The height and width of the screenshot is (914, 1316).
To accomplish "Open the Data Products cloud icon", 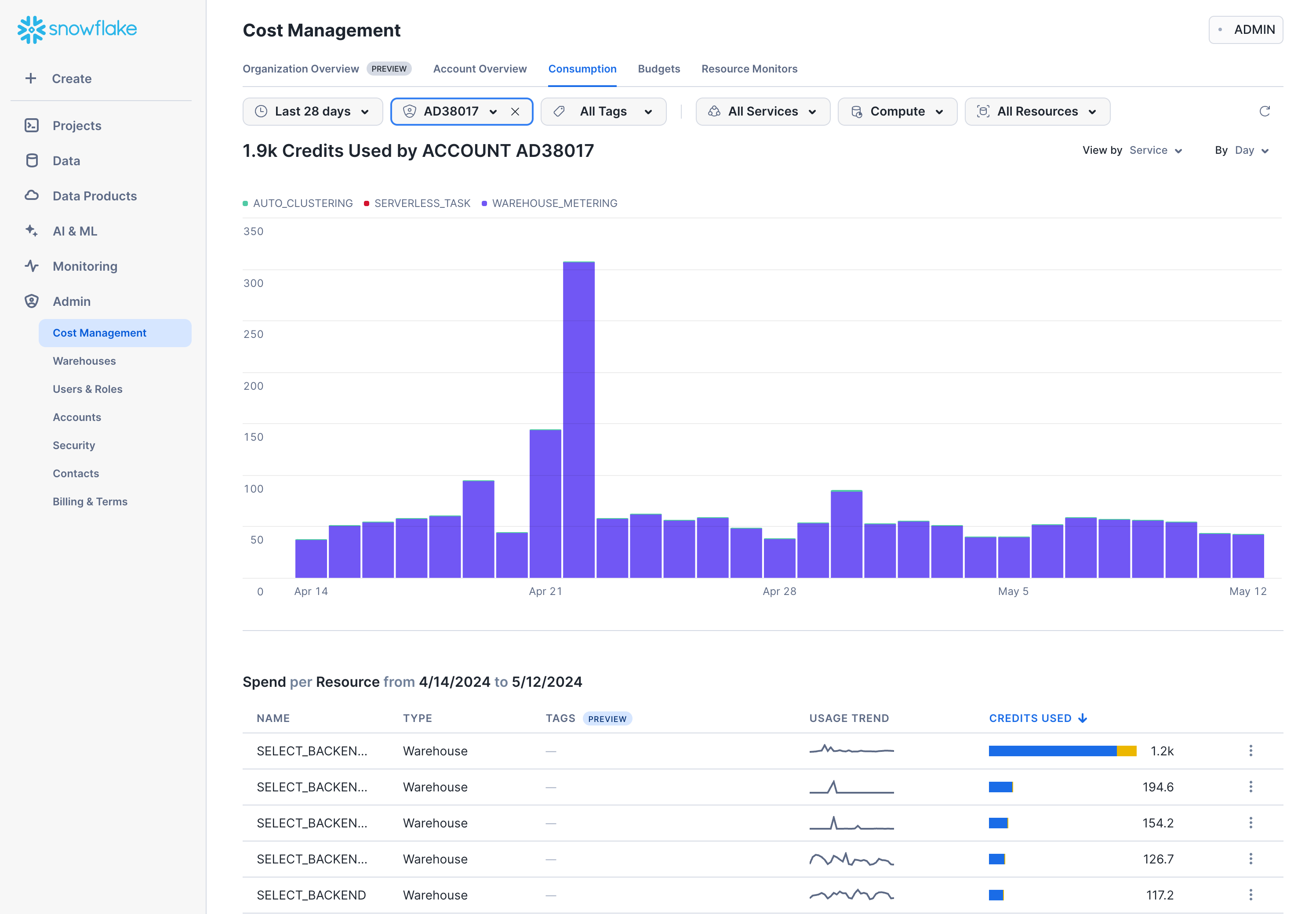I will point(32,195).
